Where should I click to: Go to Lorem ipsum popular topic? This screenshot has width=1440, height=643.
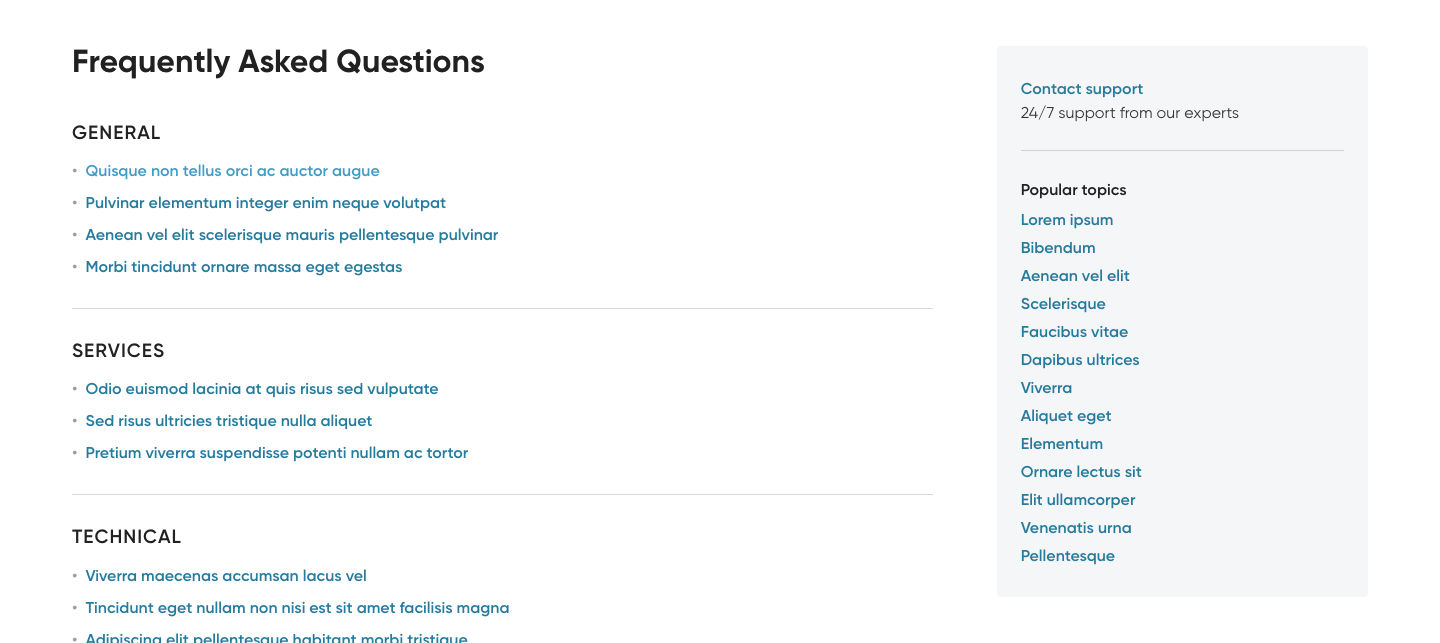point(1066,220)
